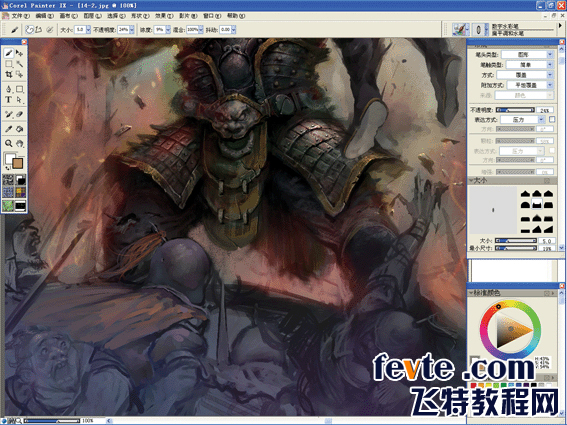Open the brush category selector icon
The width and height of the screenshot is (567, 425).
tap(460, 29)
